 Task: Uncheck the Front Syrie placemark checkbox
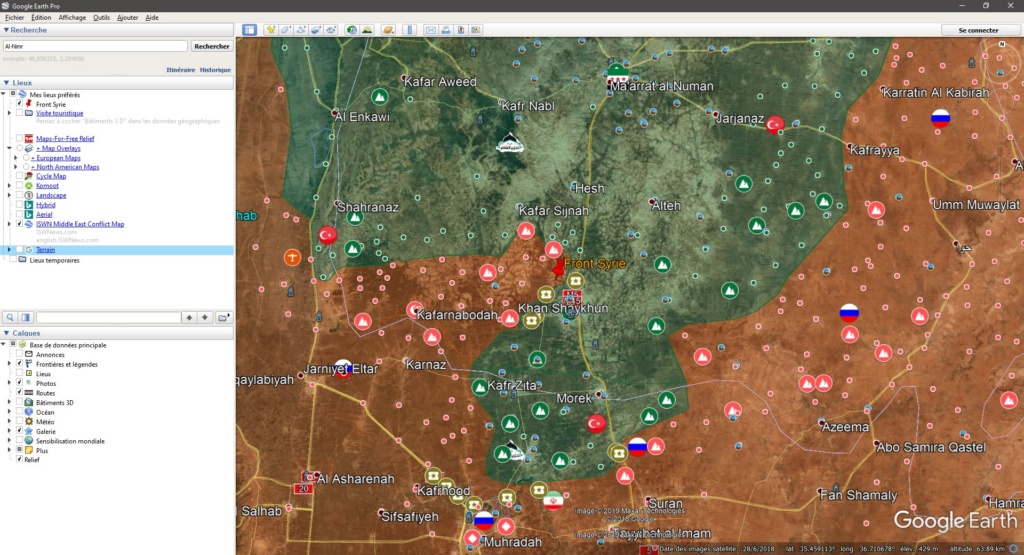click(x=20, y=104)
